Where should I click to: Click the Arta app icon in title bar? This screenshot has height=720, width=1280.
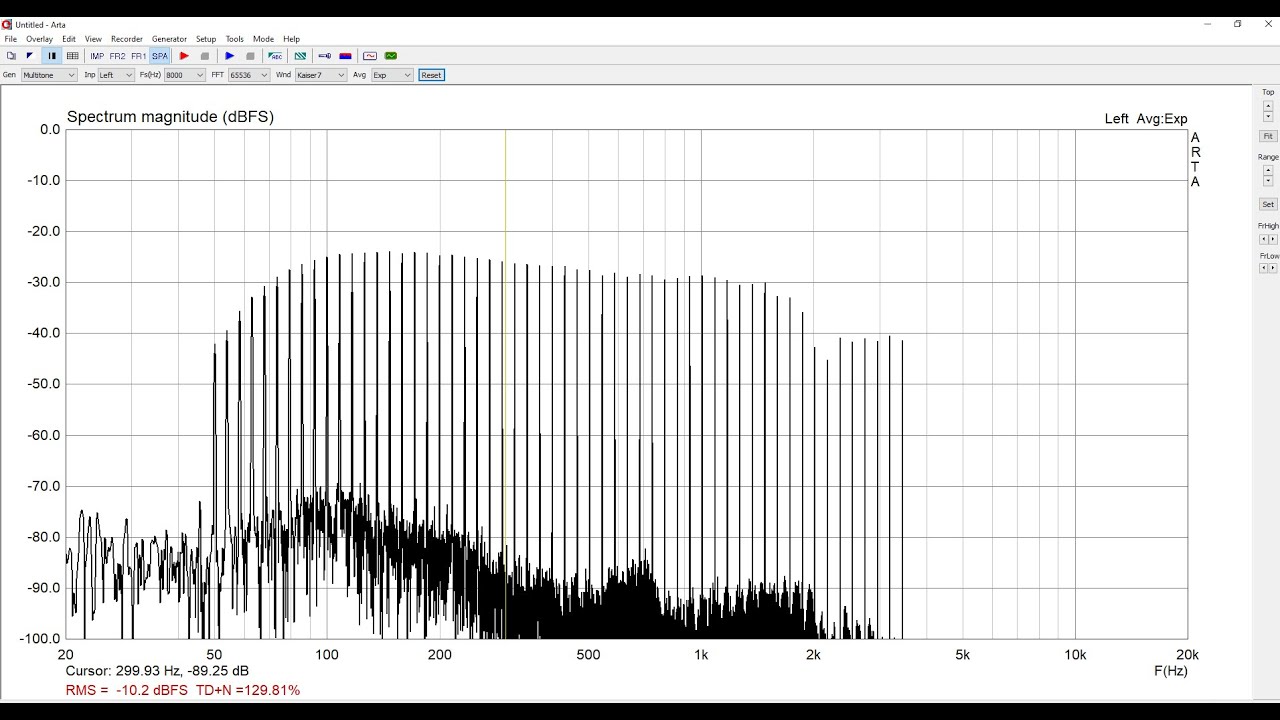pyautogui.click(x=7, y=24)
